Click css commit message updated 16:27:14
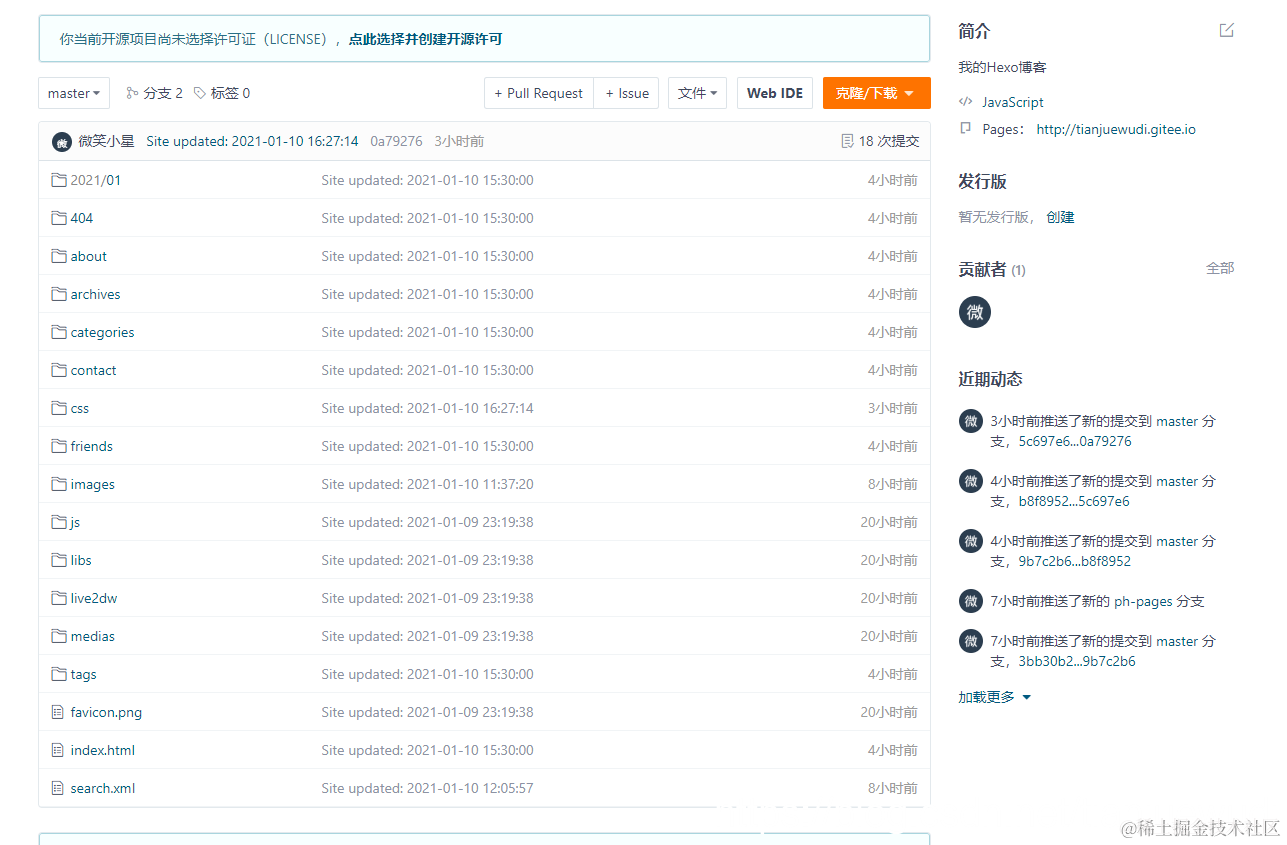The height and width of the screenshot is (845, 1287). 427,408
